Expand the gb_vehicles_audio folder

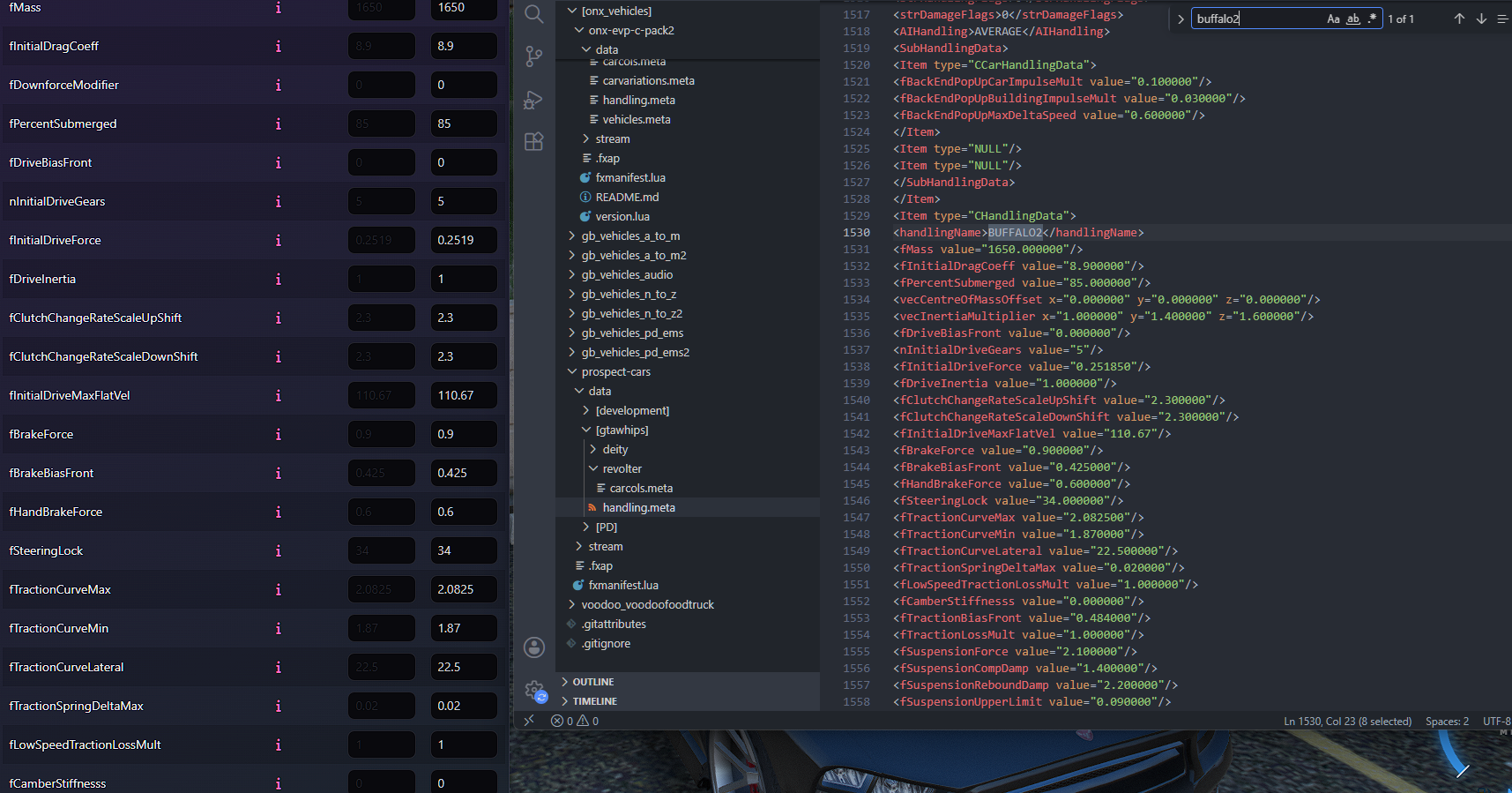click(x=627, y=274)
